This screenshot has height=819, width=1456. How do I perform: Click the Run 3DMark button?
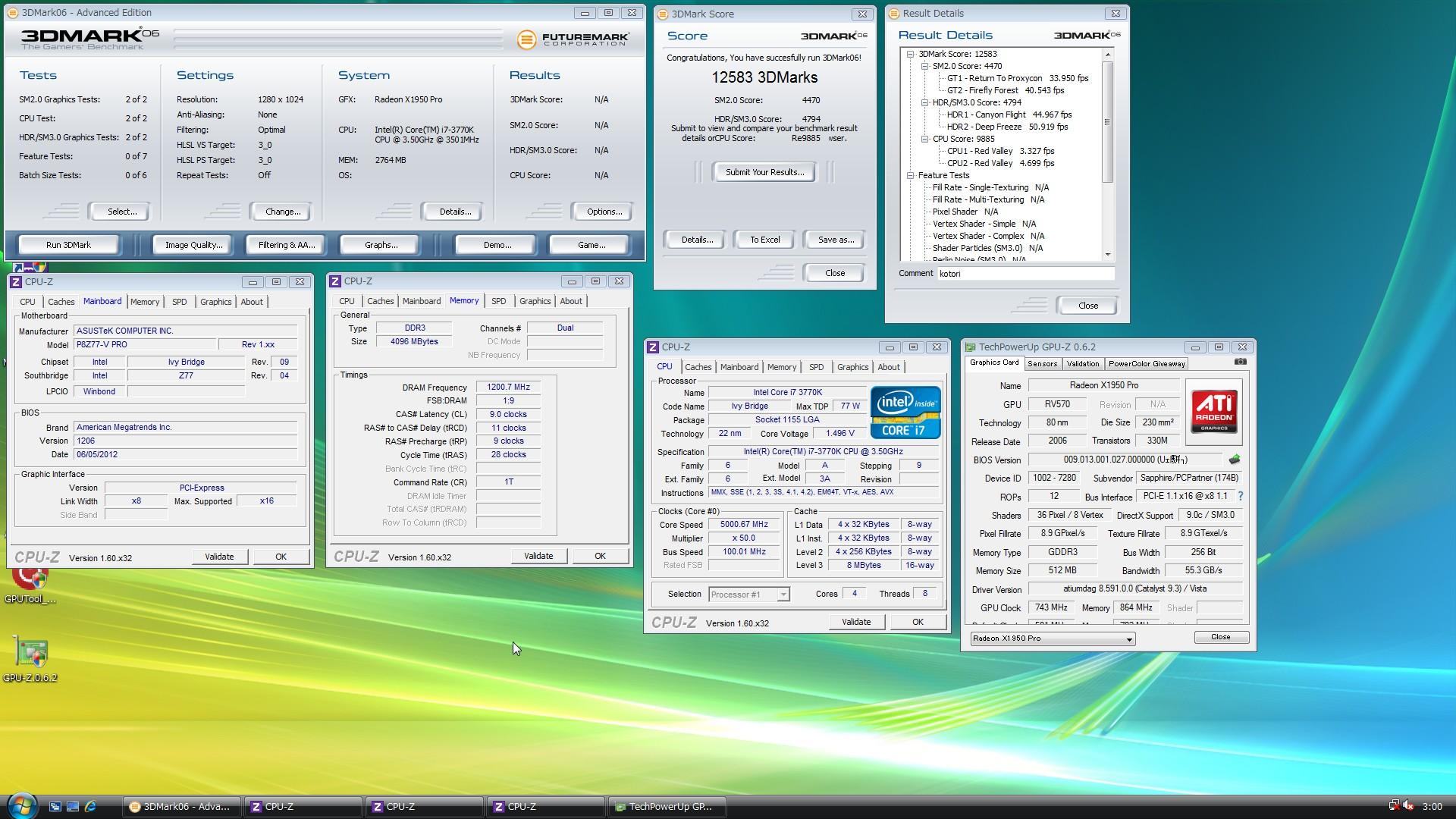pyautogui.click(x=68, y=245)
